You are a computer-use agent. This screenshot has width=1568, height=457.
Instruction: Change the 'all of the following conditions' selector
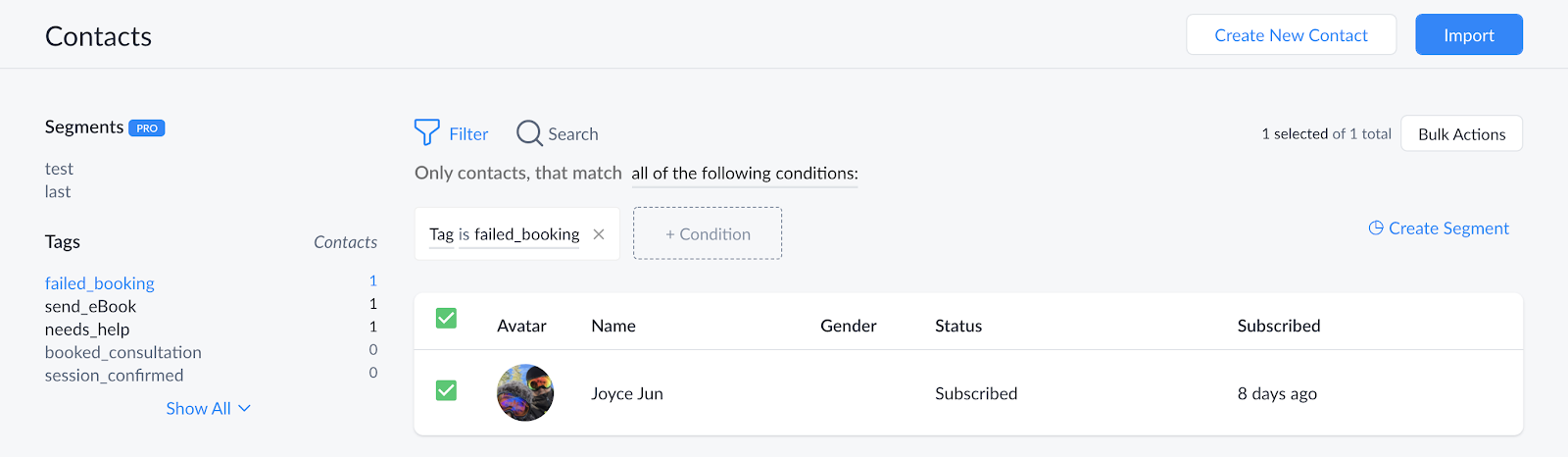(745, 174)
